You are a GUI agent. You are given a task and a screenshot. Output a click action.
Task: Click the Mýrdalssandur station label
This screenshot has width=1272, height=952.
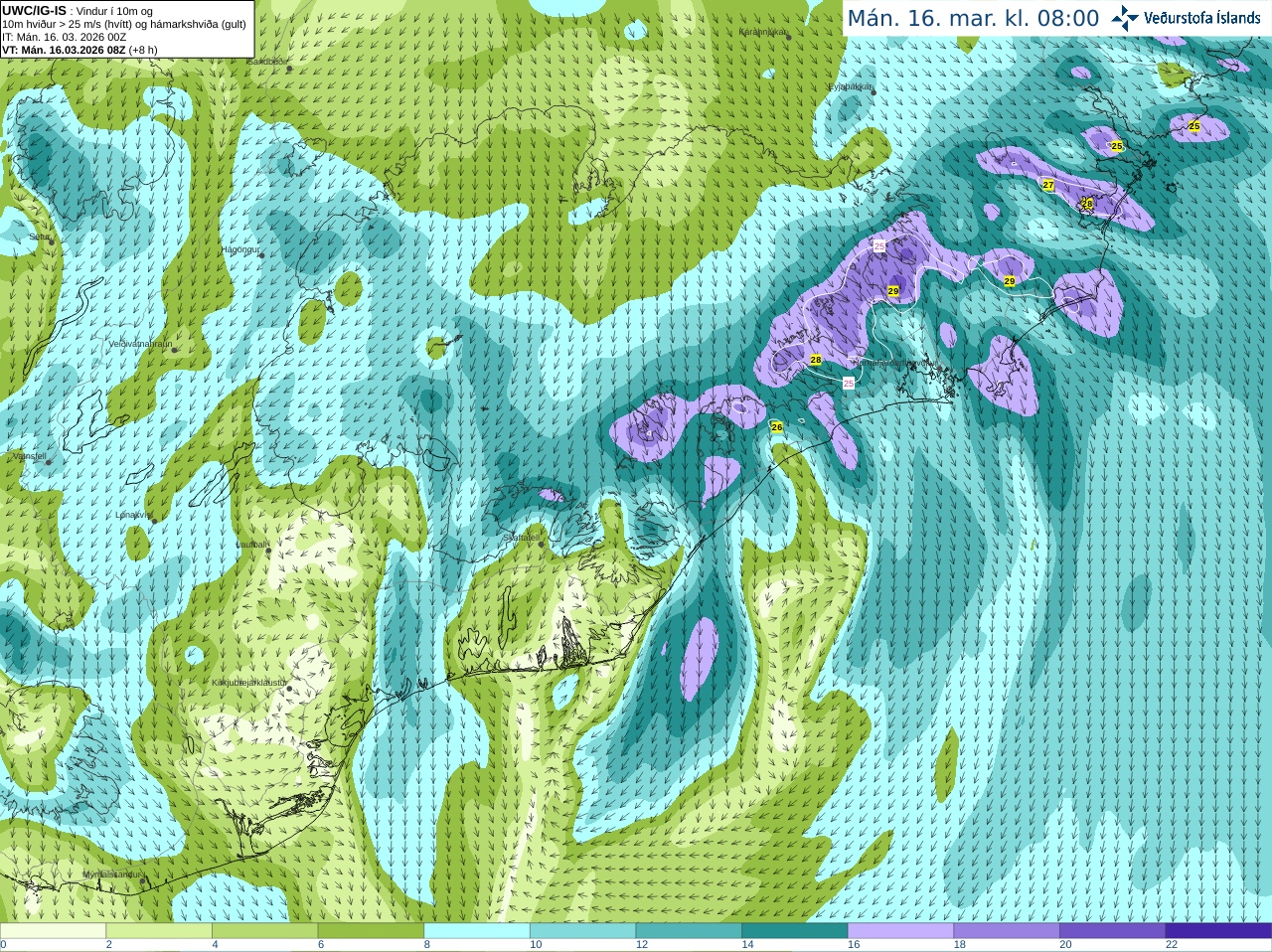click(111, 874)
